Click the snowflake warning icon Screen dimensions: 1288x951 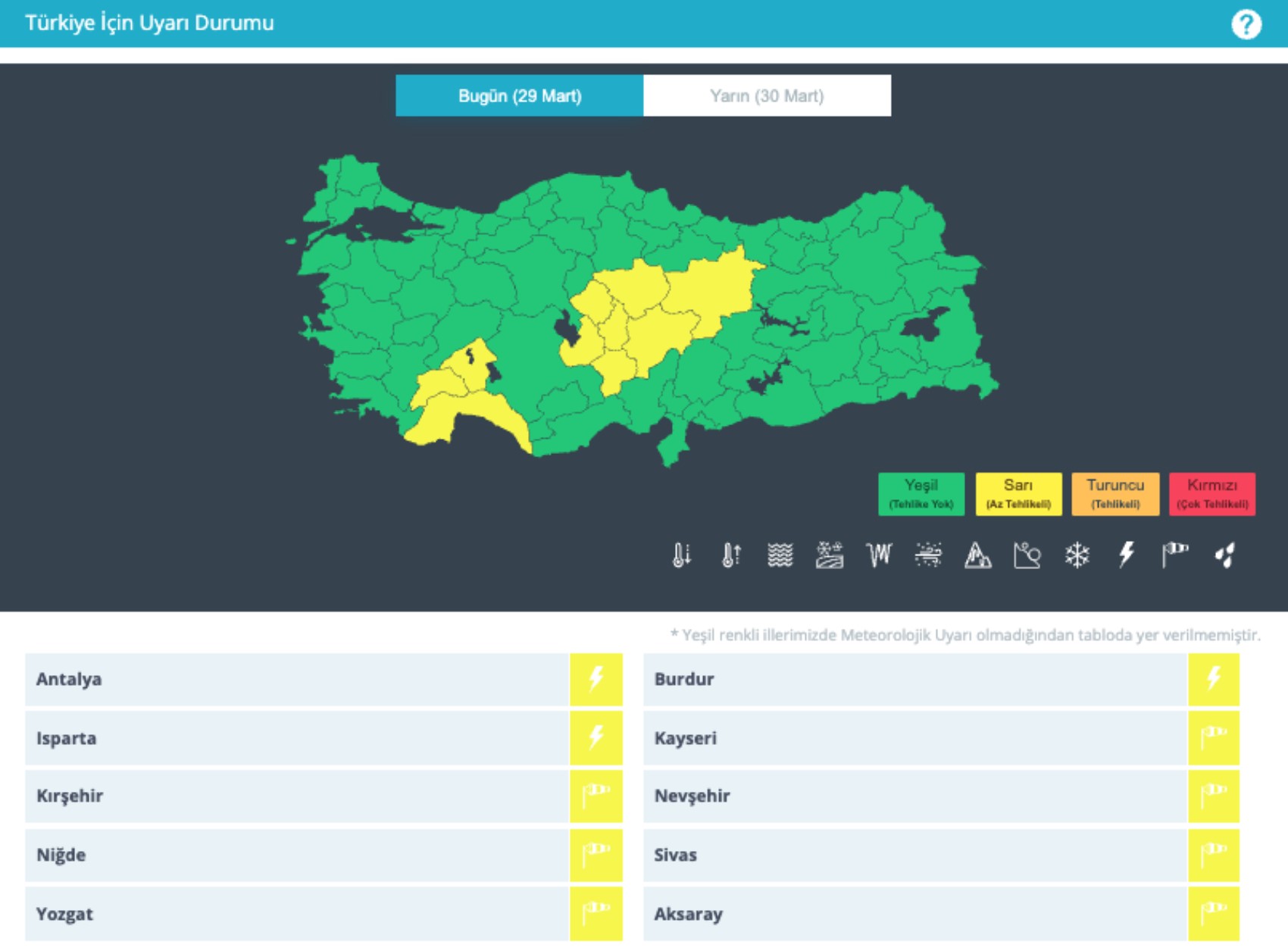tap(1077, 555)
